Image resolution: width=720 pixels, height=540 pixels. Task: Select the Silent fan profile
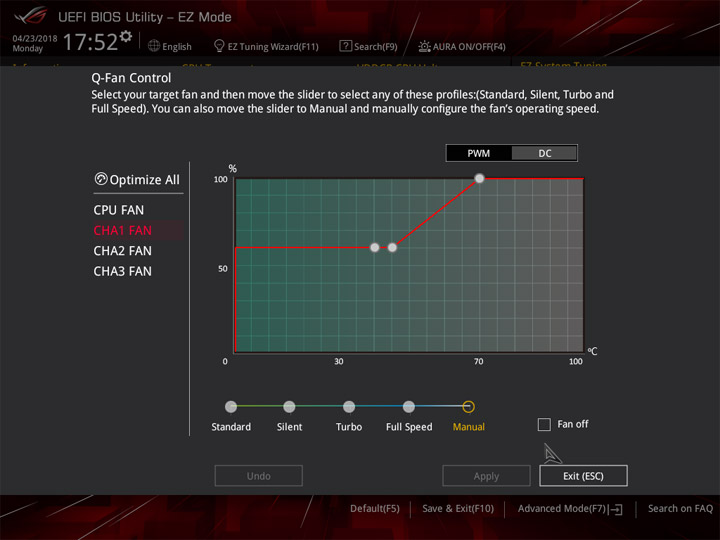click(289, 407)
